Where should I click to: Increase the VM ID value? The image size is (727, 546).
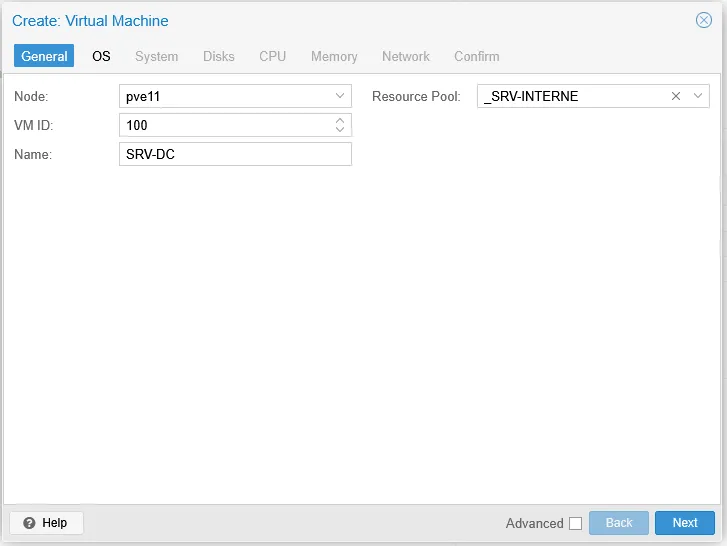point(340,121)
